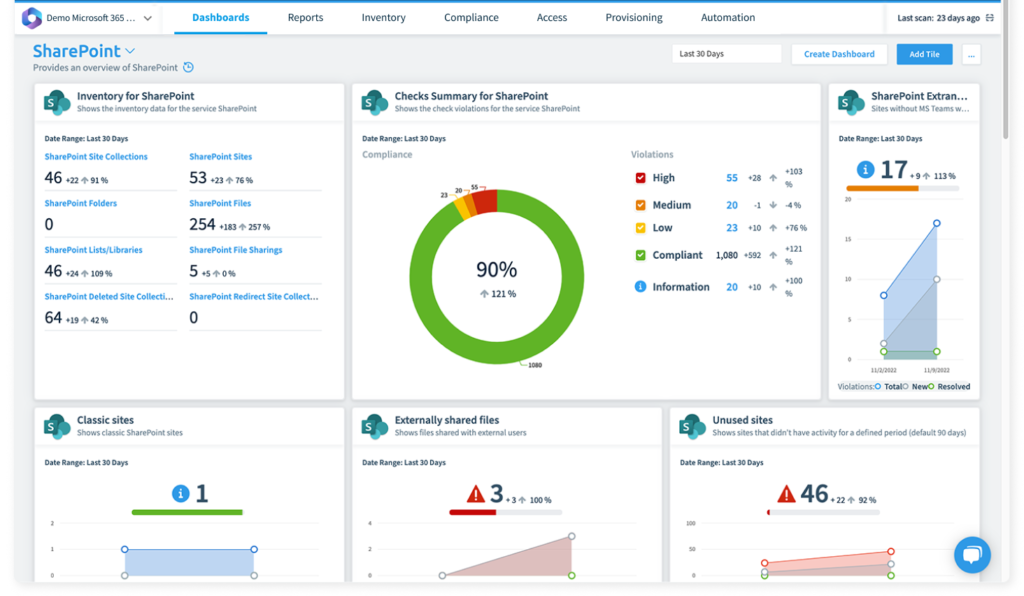Click the info icon beside 1 on Classic sites
Viewport: 1024px width, 596px height.
180,494
